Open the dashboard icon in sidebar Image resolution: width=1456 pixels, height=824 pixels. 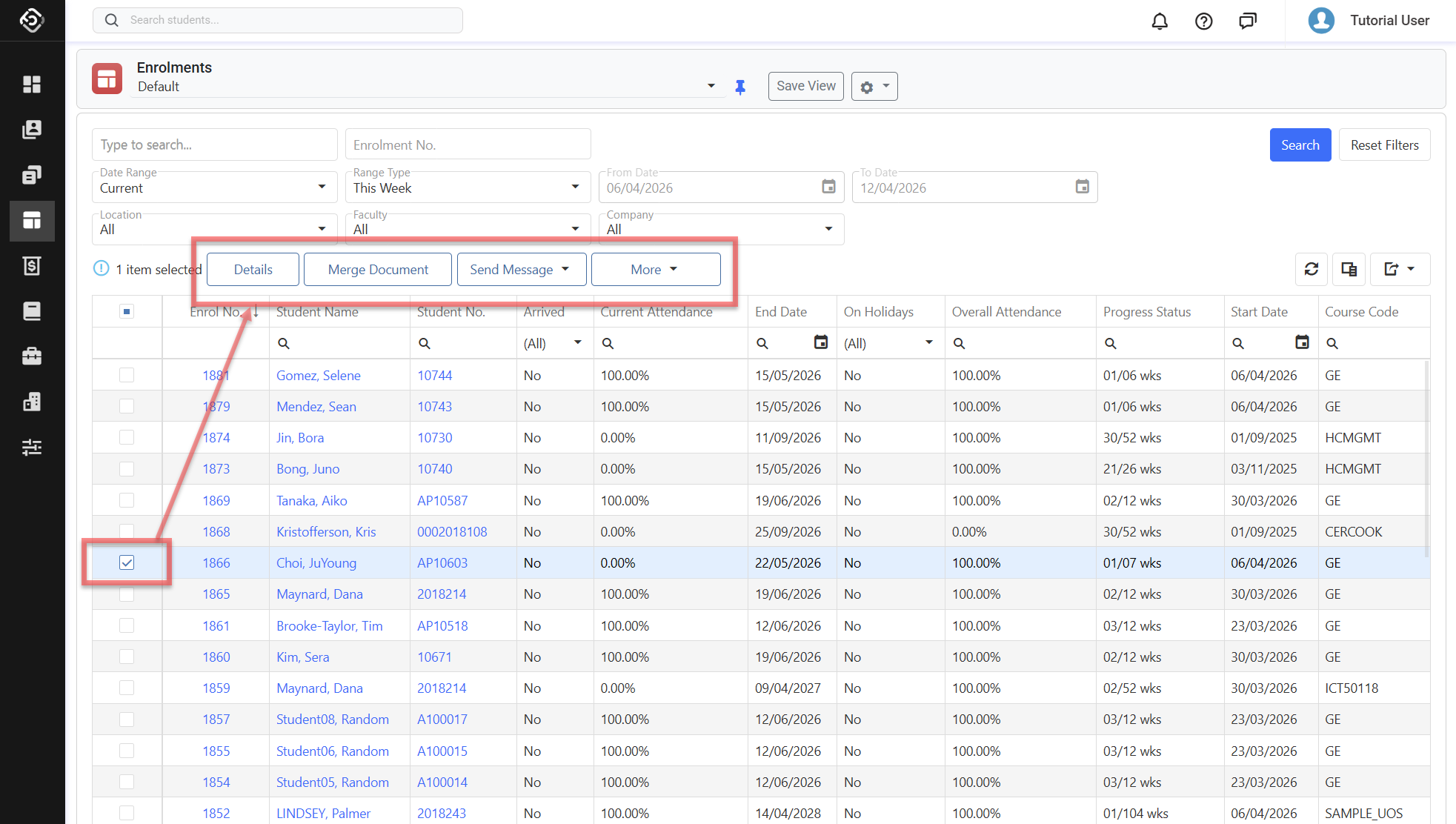point(32,84)
